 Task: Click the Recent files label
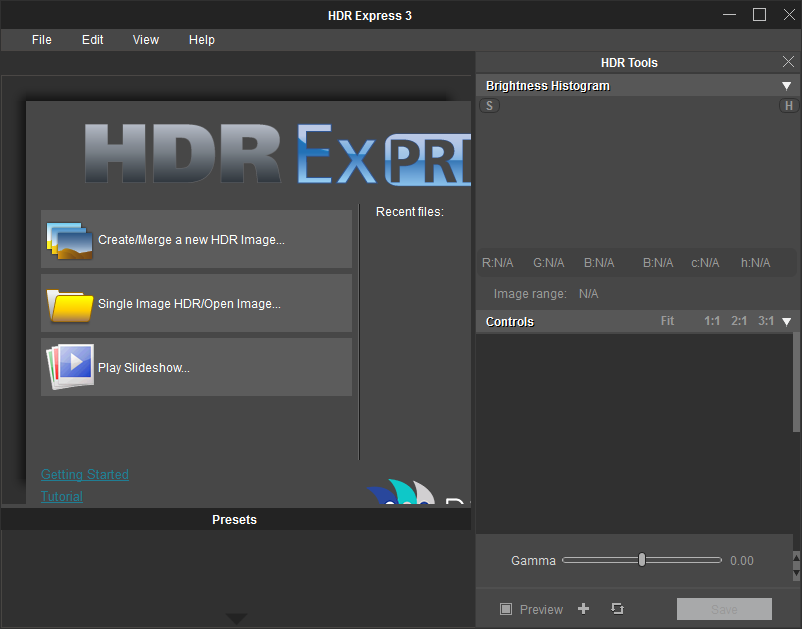point(410,212)
